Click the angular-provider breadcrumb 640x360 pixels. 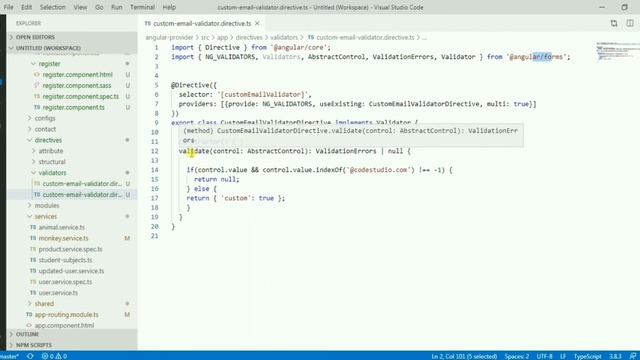[x=169, y=38]
